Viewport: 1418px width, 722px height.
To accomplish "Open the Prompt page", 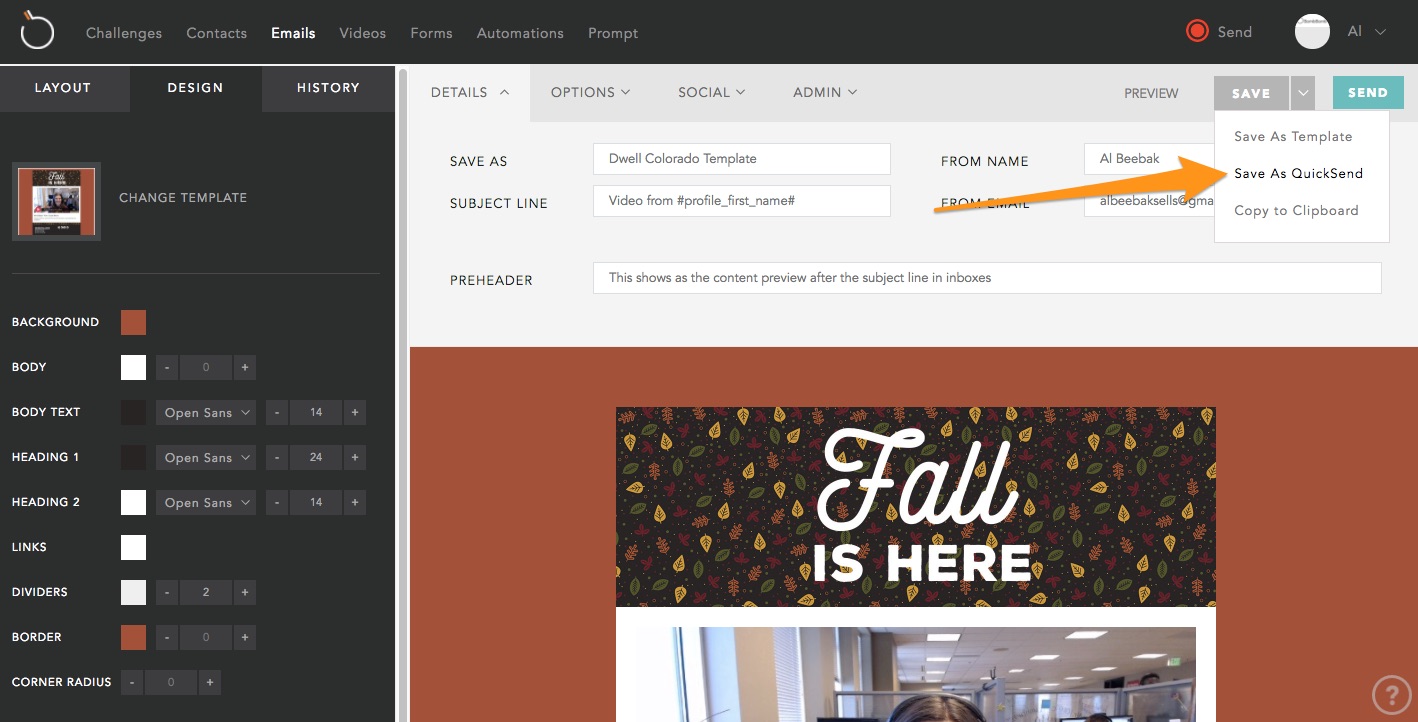I will click(x=613, y=33).
